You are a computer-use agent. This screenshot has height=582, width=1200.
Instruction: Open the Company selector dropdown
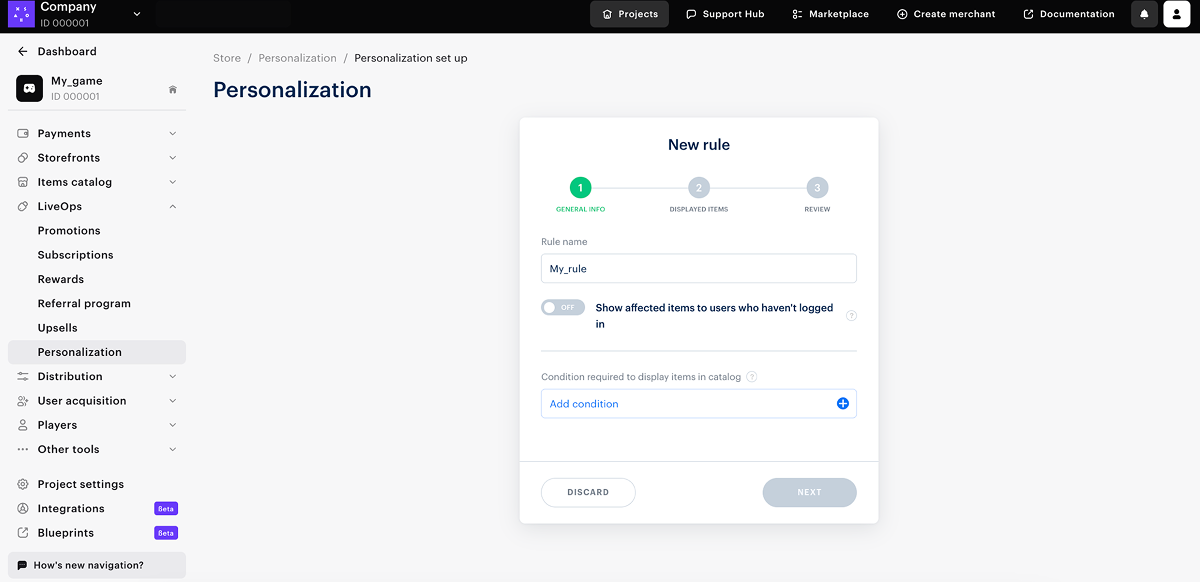136,14
